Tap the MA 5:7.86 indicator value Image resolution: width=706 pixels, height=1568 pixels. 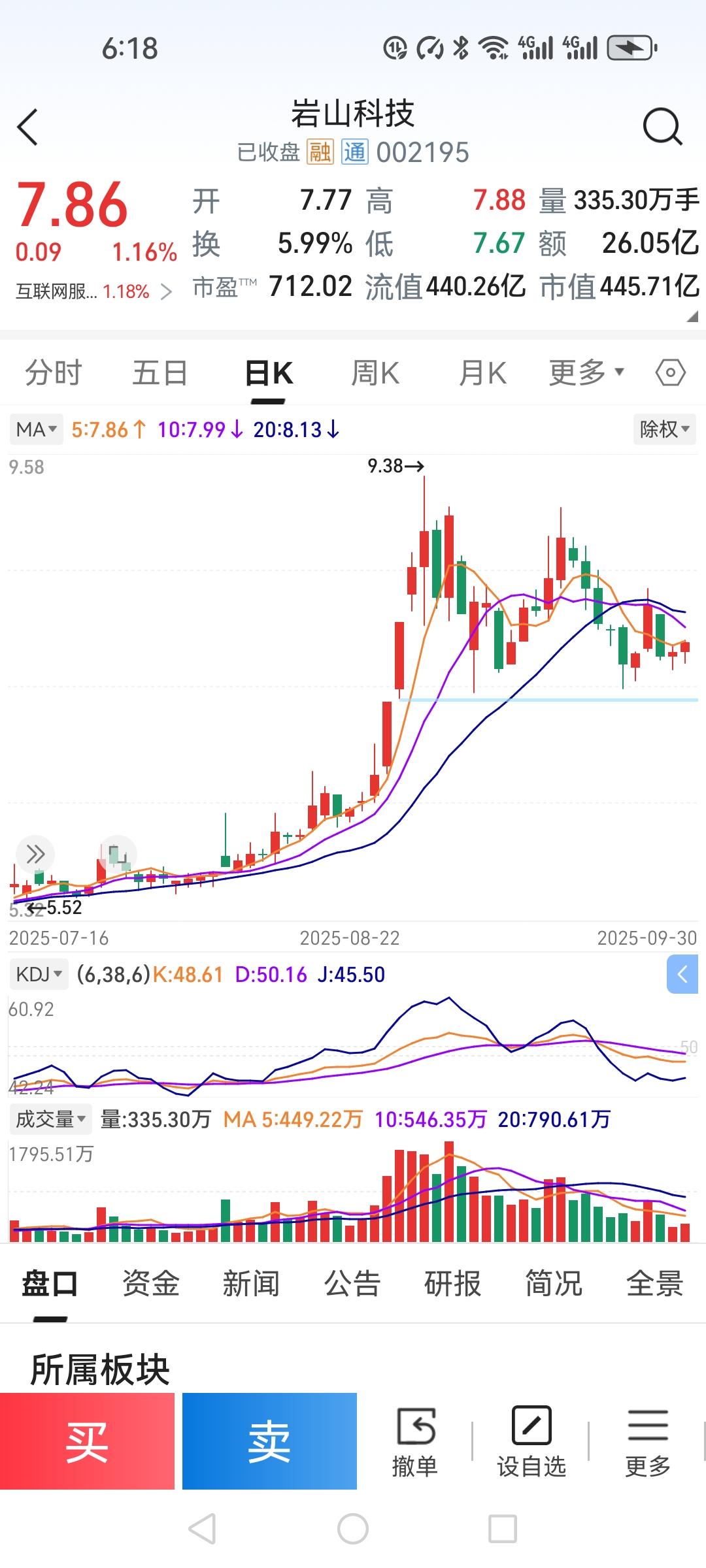click(109, 429)
